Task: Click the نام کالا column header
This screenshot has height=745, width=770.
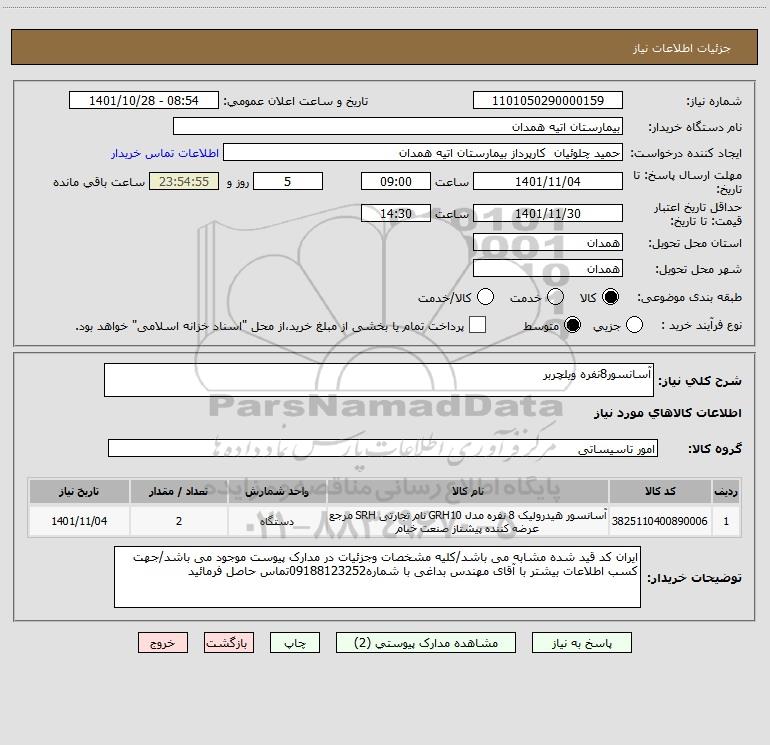Action: pos(468,491)
